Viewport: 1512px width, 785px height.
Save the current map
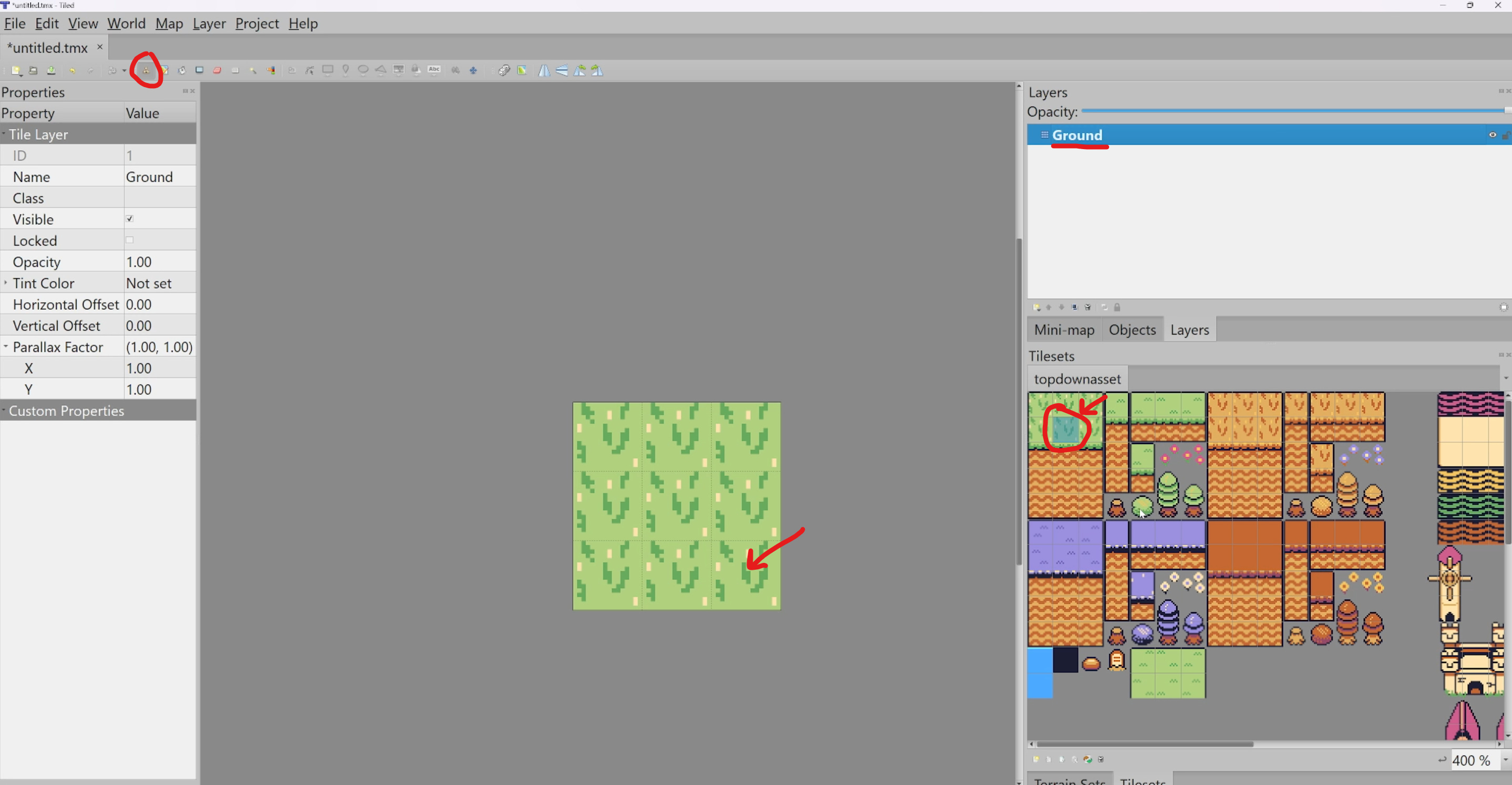point(51,70)
